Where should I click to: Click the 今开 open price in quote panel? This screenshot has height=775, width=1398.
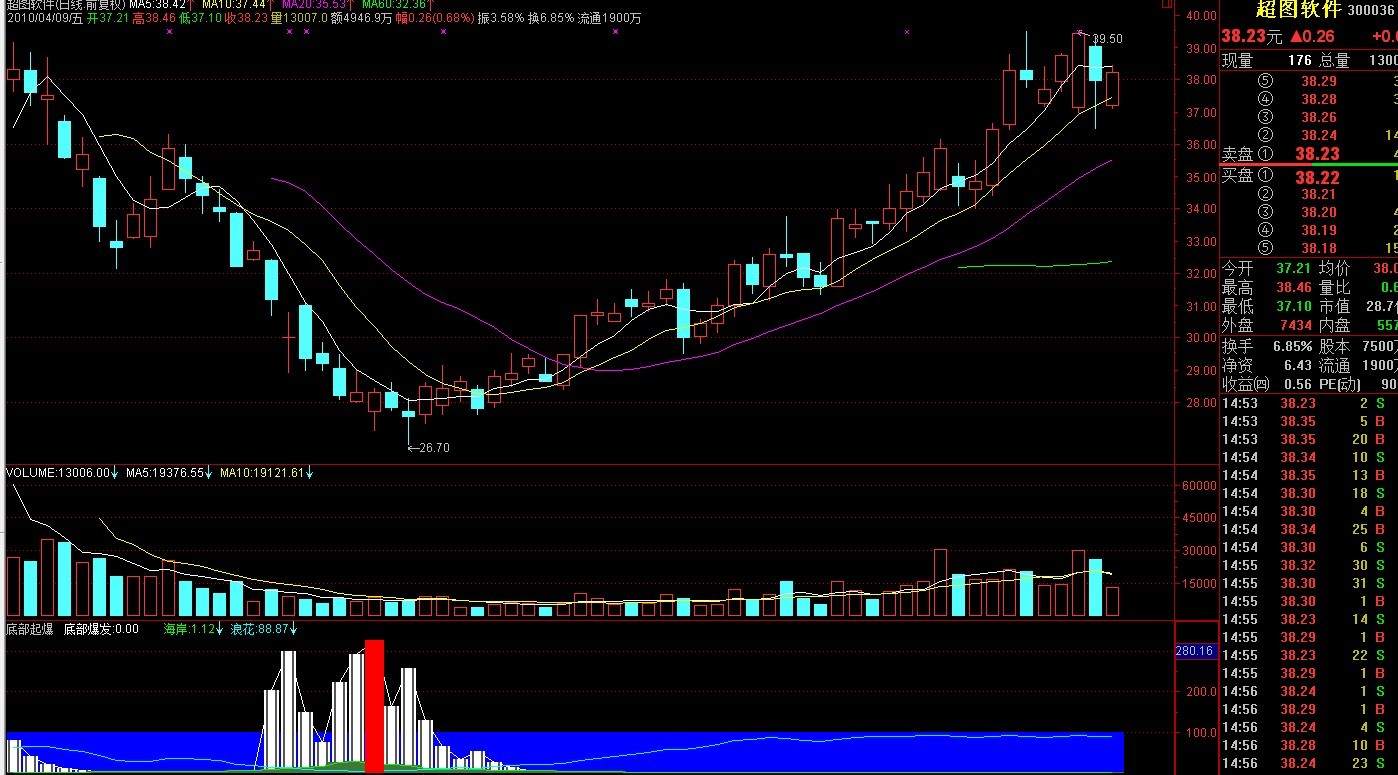click(1293, 268)
